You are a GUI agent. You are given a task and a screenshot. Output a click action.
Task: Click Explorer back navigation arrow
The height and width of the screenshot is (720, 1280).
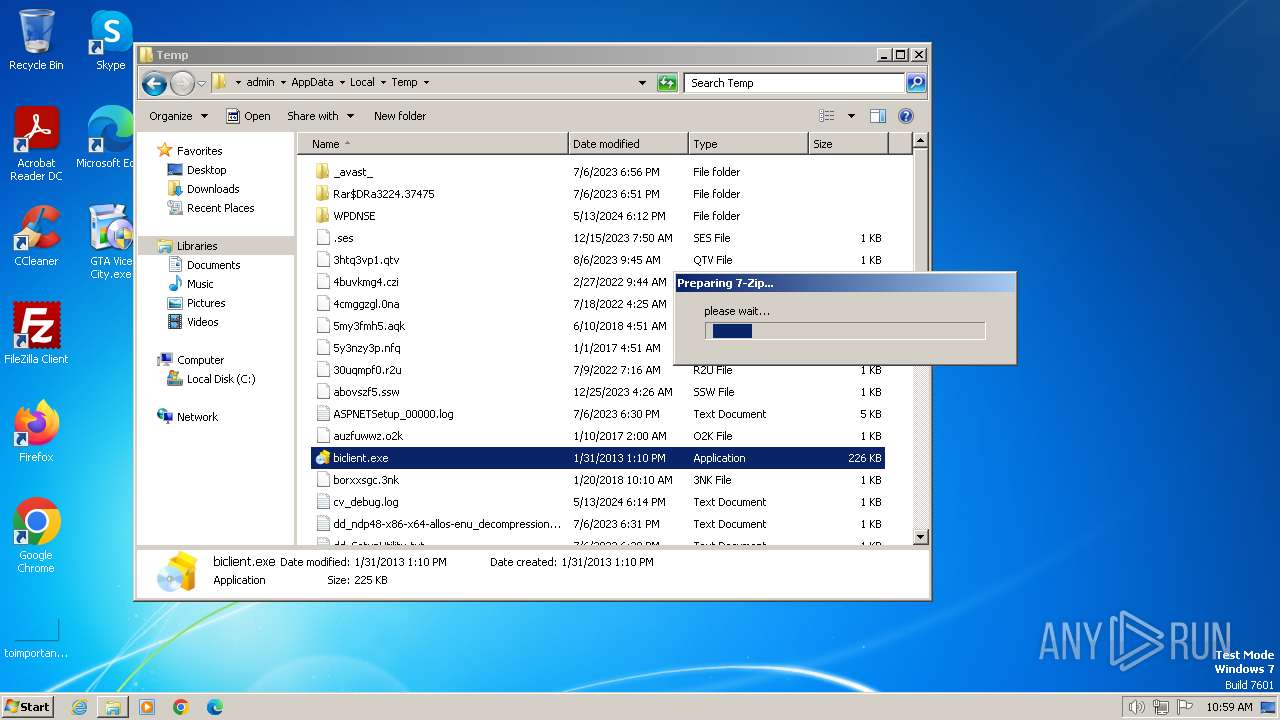[154, 83]
